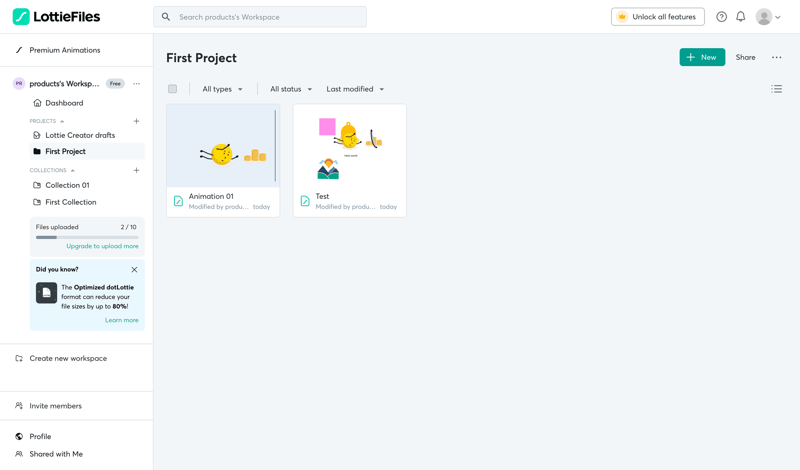Image resolution: width=800 pixels, height=470 pixels.
Task: Close the Did you know tip
Action: (134, 269)
